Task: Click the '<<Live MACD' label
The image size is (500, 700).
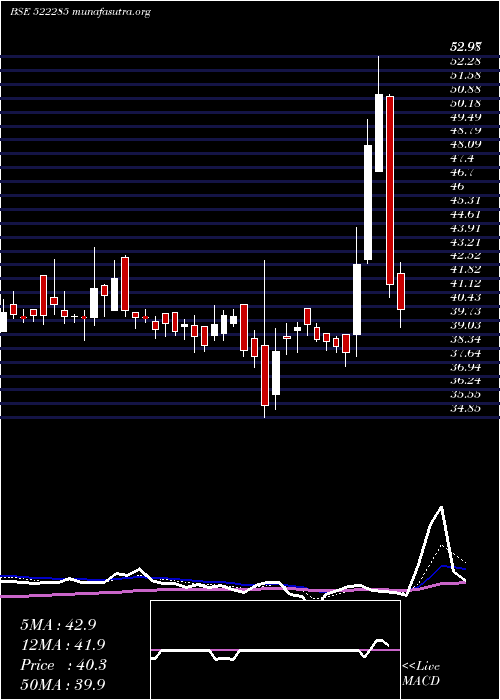Action: point(421,674)
